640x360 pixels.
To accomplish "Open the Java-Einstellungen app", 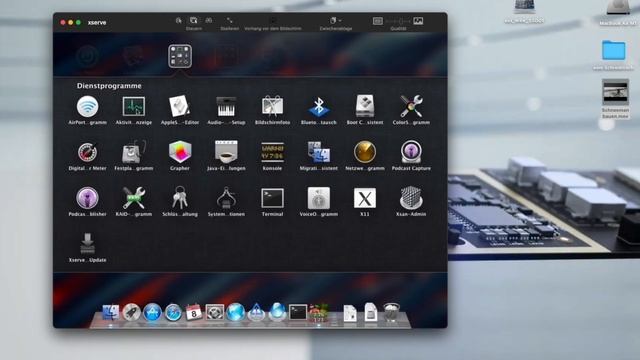I will pyautogui.click(x=226, y=152).
